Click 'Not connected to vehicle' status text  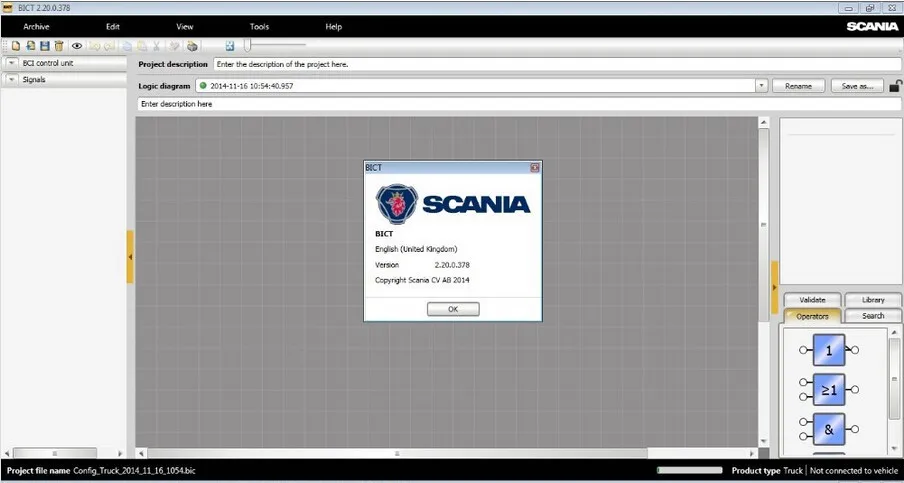854,471
